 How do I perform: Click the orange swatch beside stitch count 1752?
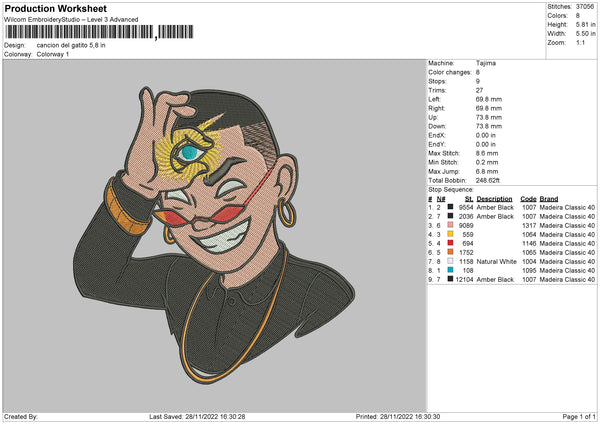pyautogui.click(x=450, y=252)
